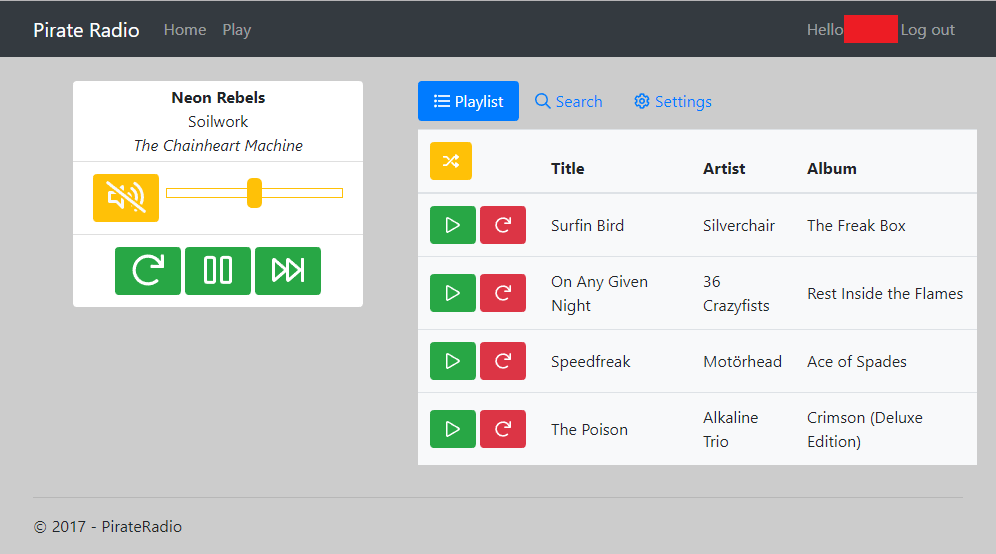Open the Home link in navbar
996x554 pixels.
pyautogui.click(x=185, y=30)
